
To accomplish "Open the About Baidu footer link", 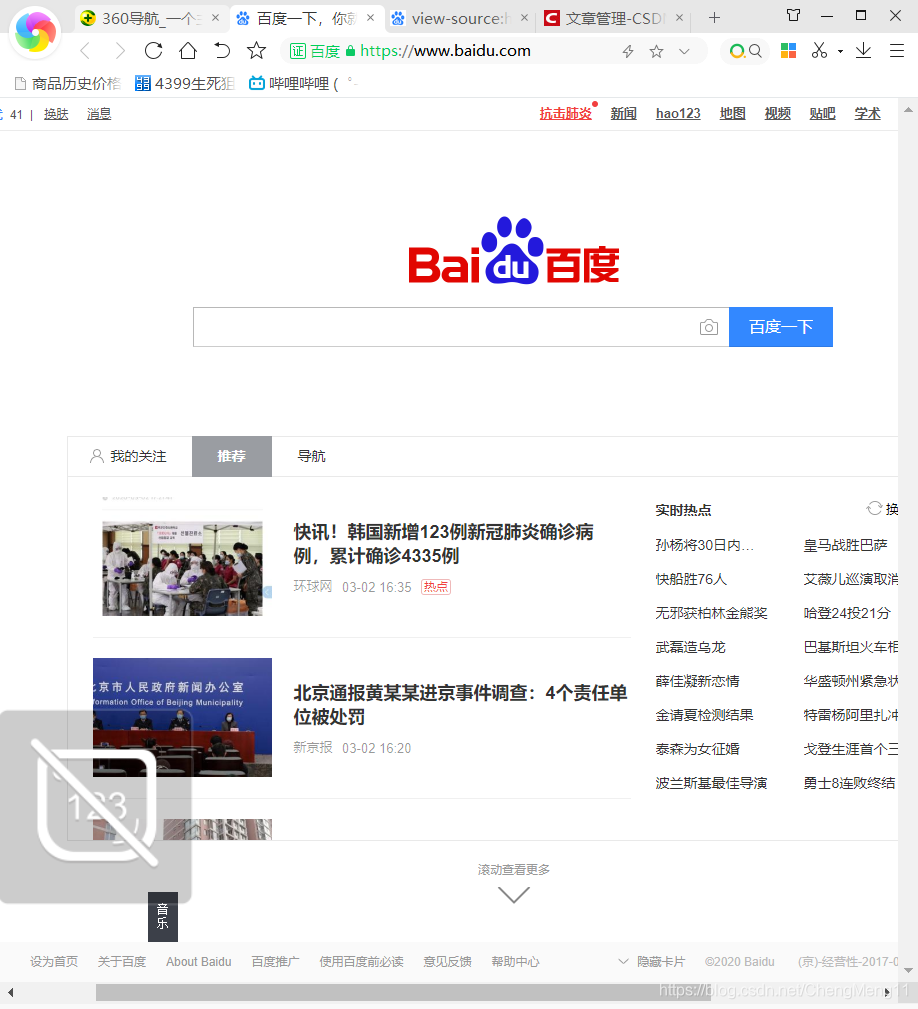I will pyautogui.click(x=199, y=961).
